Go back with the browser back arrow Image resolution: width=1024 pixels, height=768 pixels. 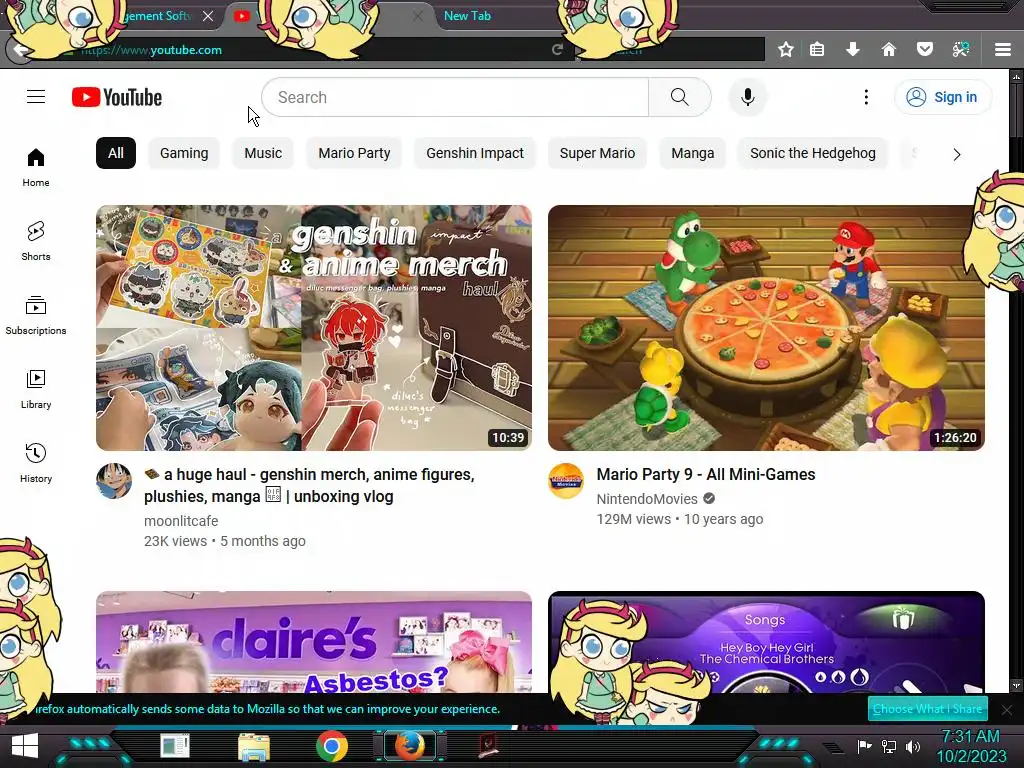20,50
